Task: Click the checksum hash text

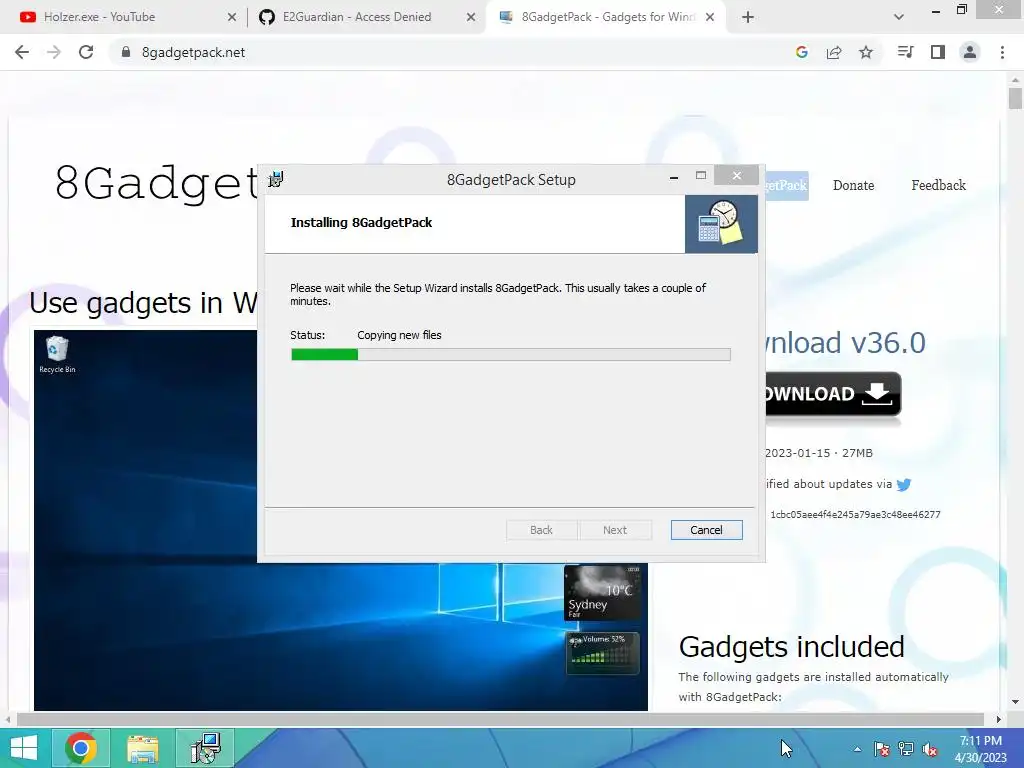Action: (856, 515)
